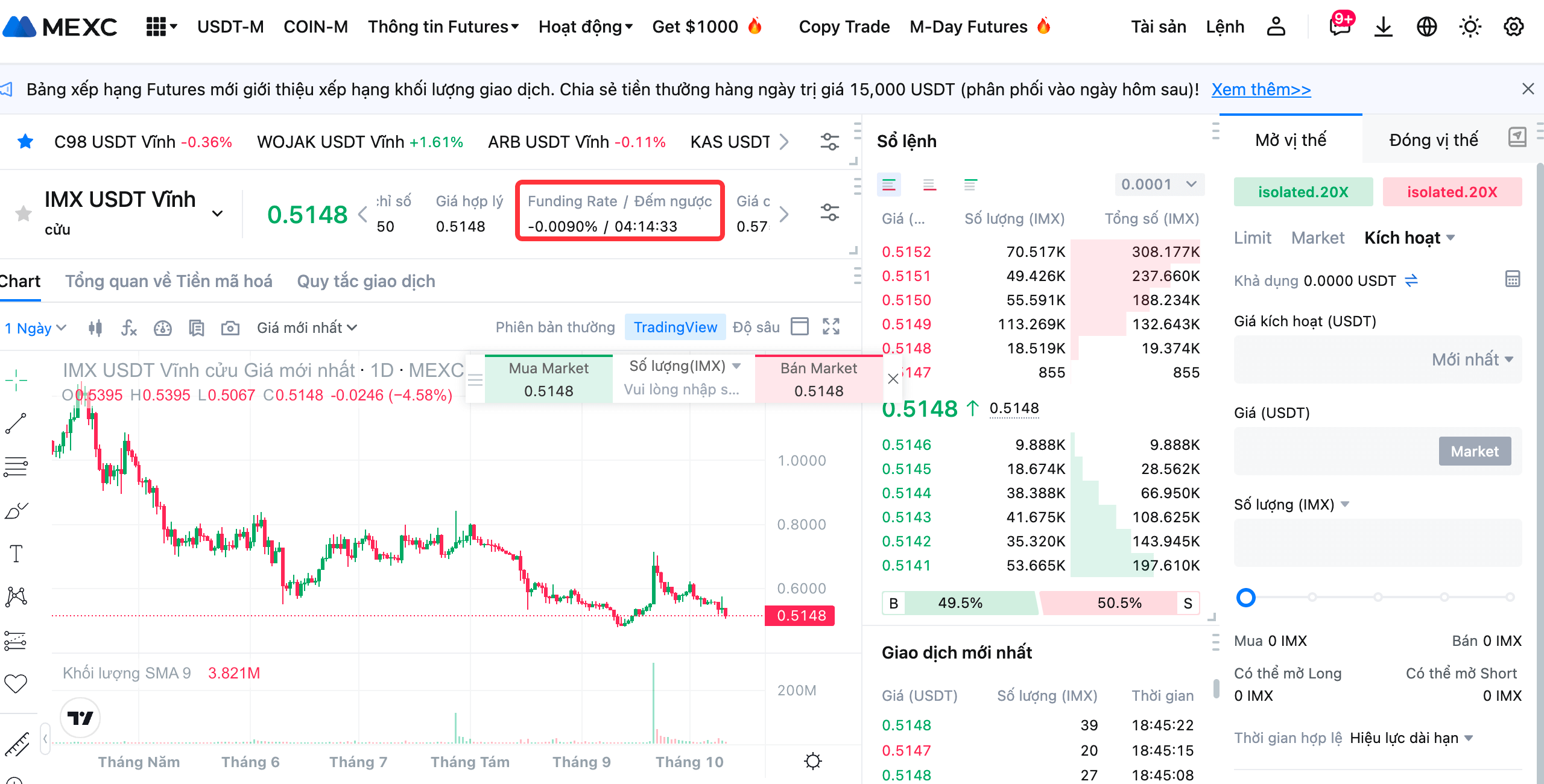This screenshot has height=784, width=1544.
Task: Toggle favorite star for IMX USDT
Action: (x=24, y=213)
